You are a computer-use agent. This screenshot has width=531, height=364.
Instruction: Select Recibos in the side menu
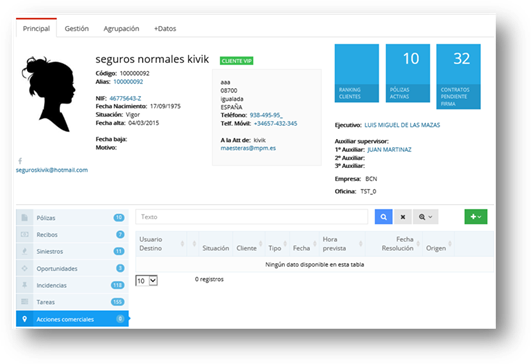coord(72,234)
